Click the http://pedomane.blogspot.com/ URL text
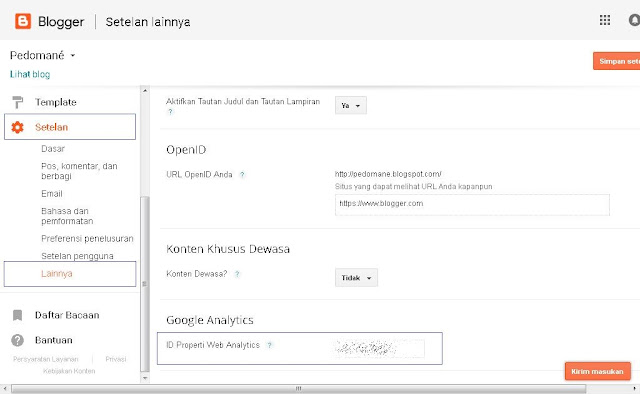Screen dimensions: 640x394 (x=388, y=174)
